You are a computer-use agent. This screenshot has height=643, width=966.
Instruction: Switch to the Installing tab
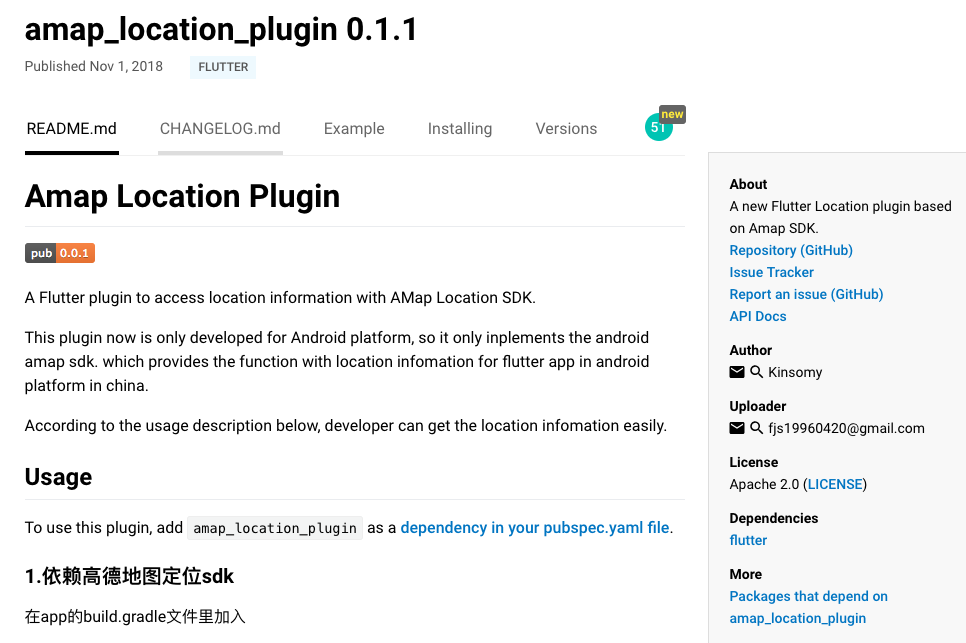[x=460, y=129]
